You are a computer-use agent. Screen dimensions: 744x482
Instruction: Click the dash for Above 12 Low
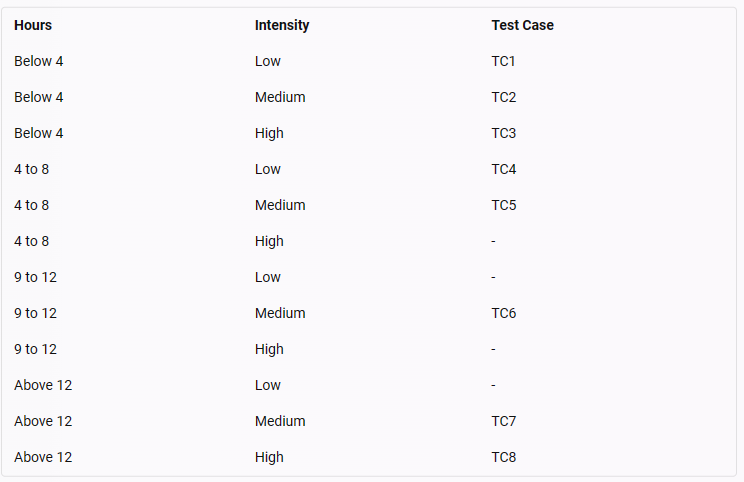click(493, 385)
